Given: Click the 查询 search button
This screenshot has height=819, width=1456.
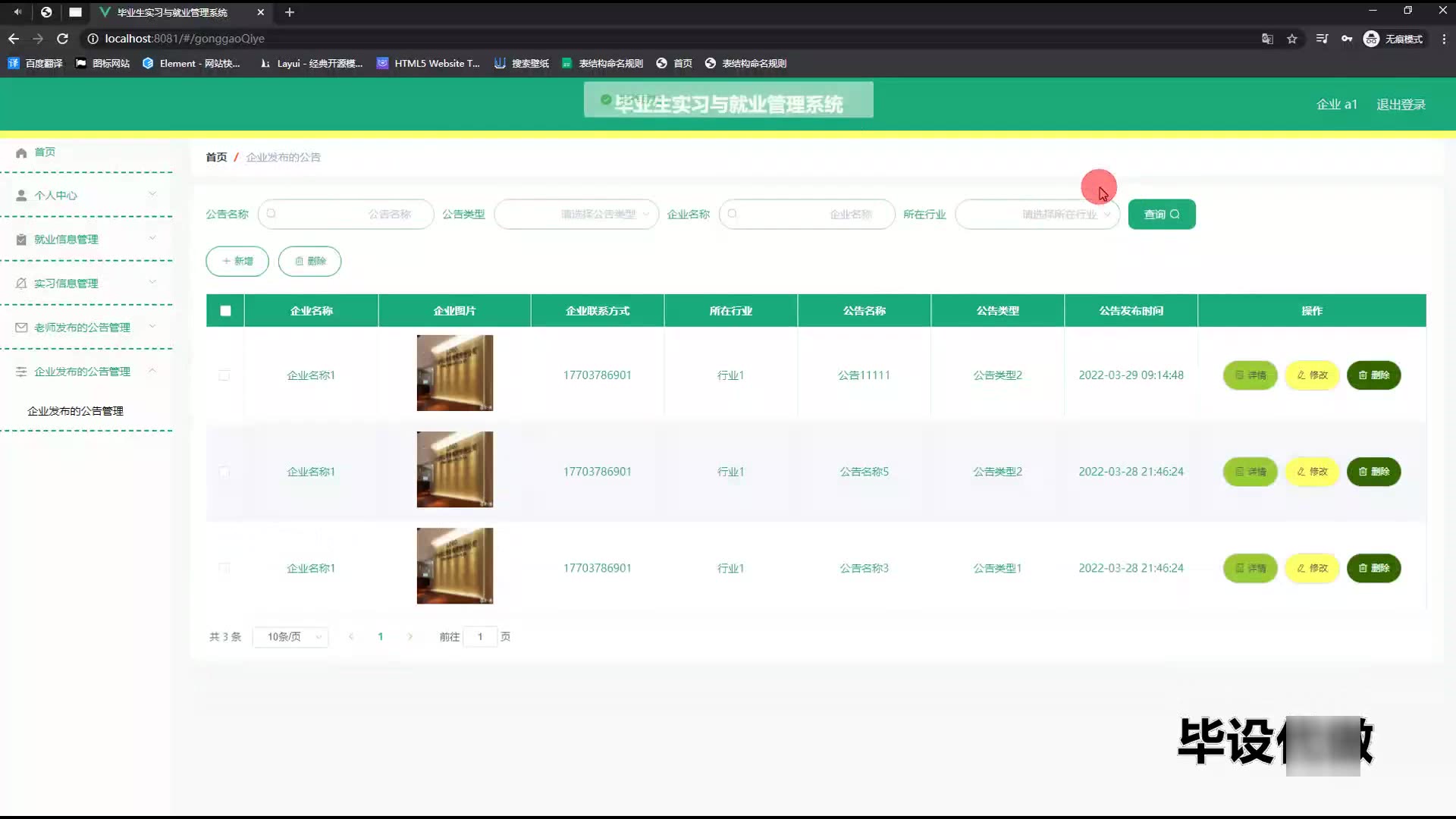Looking at the screenshot, I should click(1161, 215).
